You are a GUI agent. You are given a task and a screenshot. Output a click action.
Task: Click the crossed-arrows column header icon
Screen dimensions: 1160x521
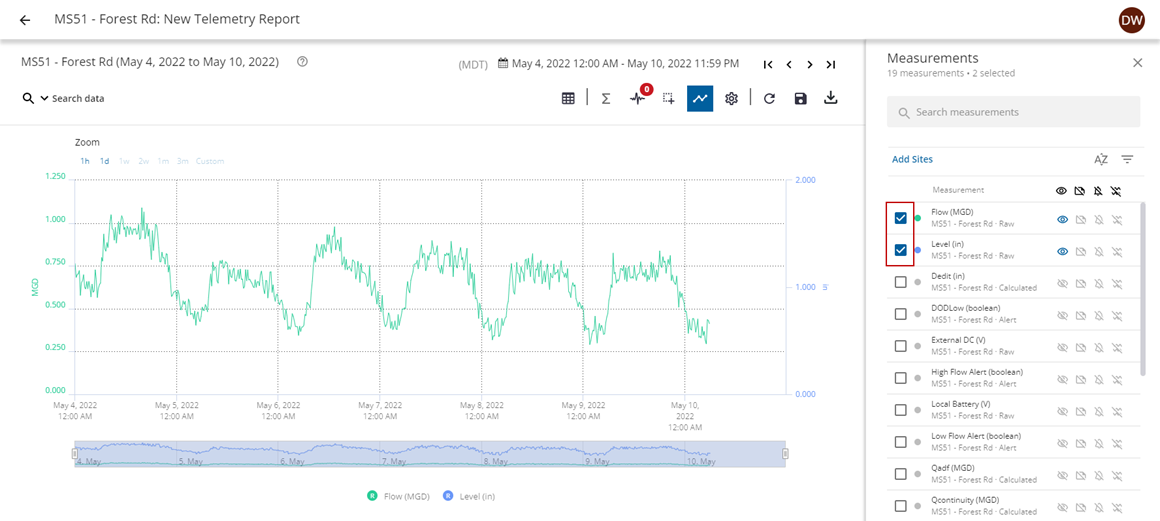click(1116, 191)
